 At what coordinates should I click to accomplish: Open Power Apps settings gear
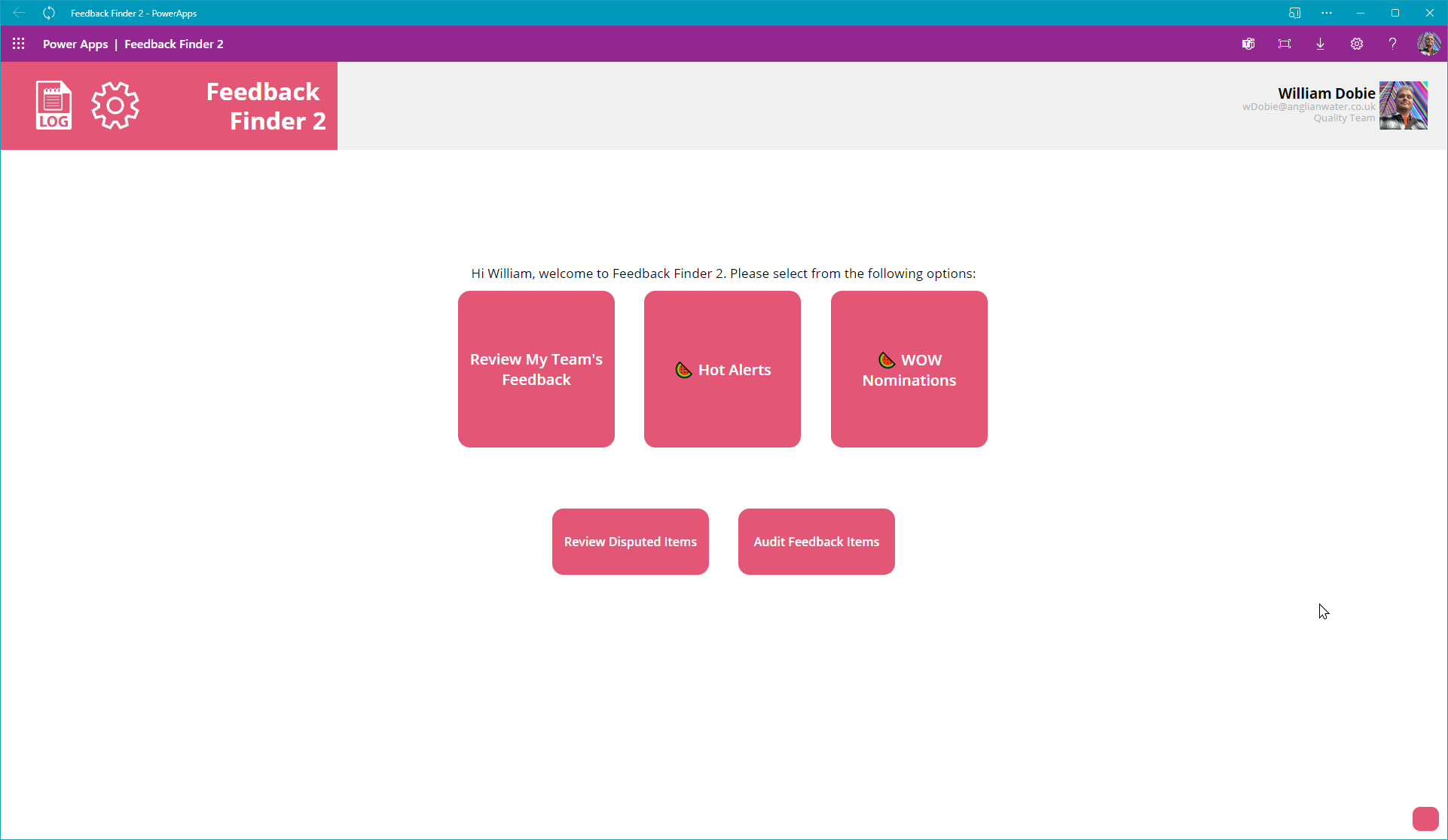click(x=1357, y=44)
